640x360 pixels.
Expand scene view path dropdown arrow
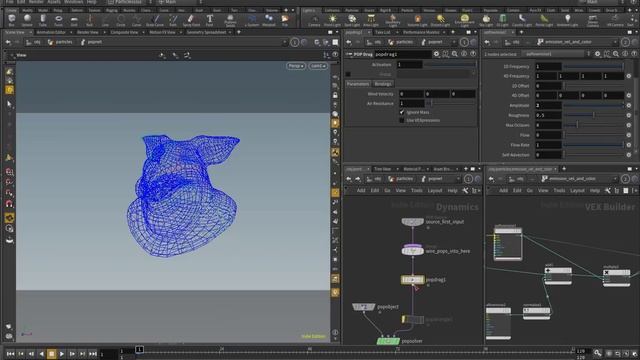point(284,42)
